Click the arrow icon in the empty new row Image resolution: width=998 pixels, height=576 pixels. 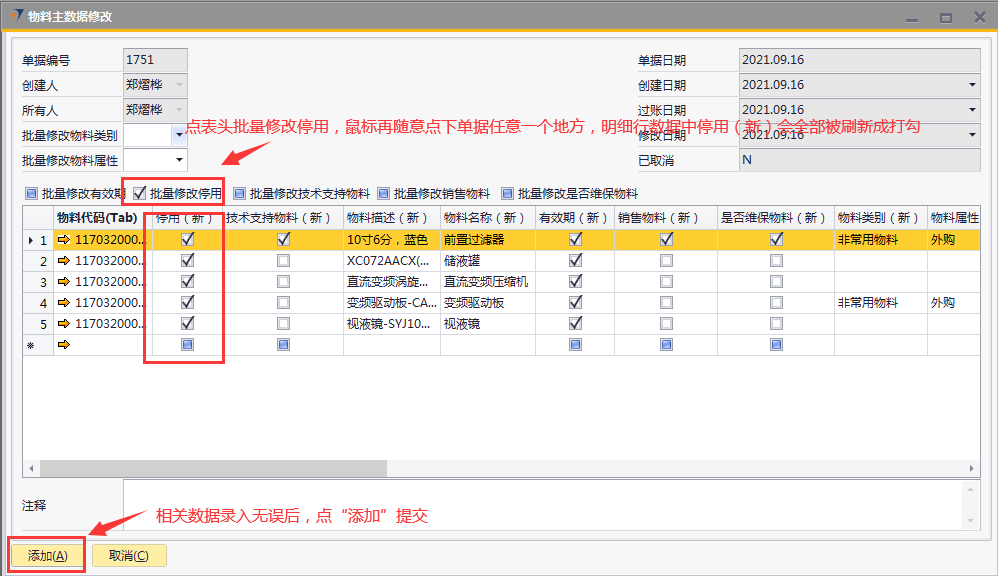[65, 345]
